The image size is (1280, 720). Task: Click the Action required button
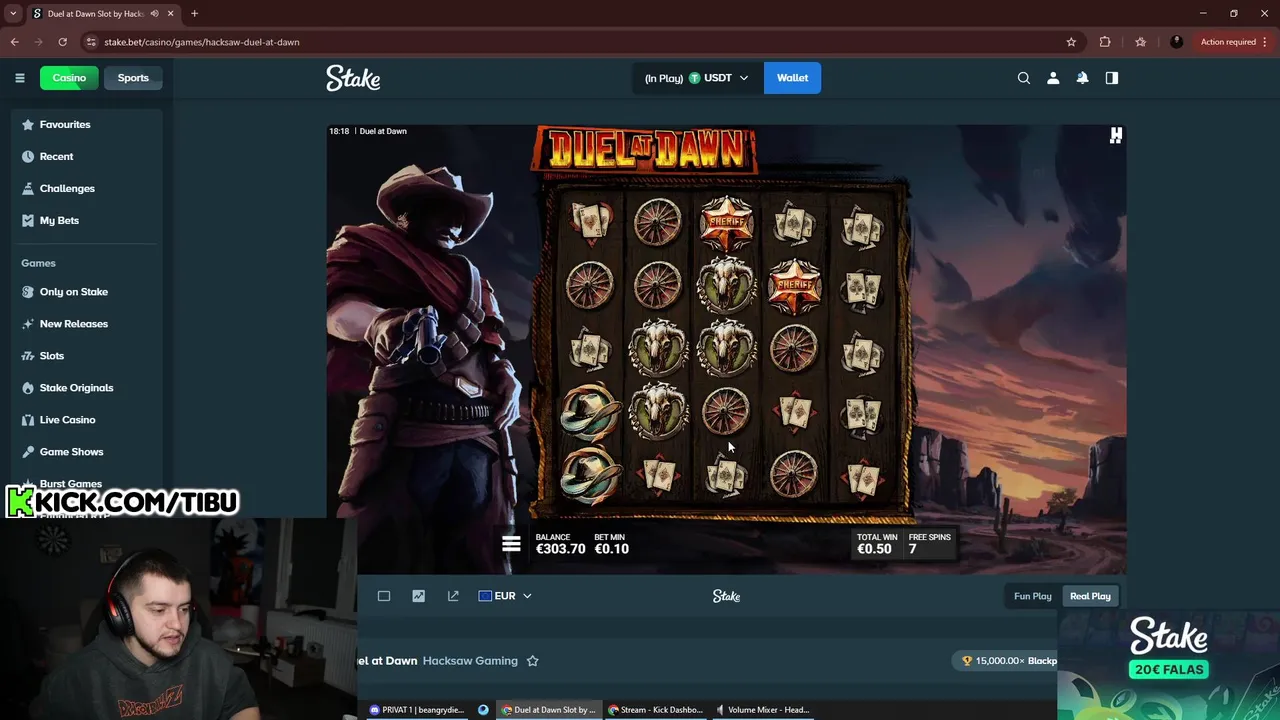pos(1234,42)
